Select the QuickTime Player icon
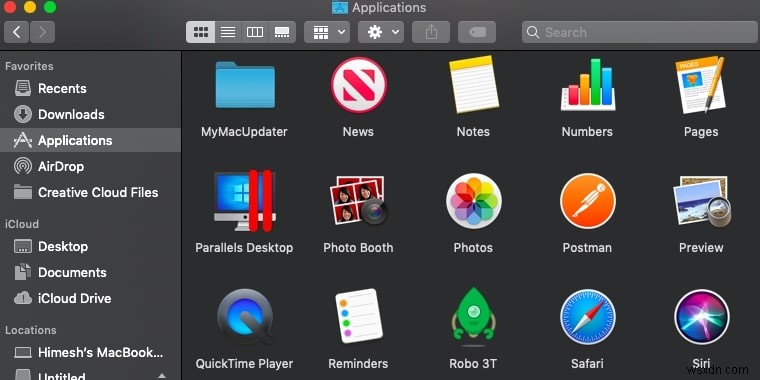This screenshot has height=380, width=760. 245,317
